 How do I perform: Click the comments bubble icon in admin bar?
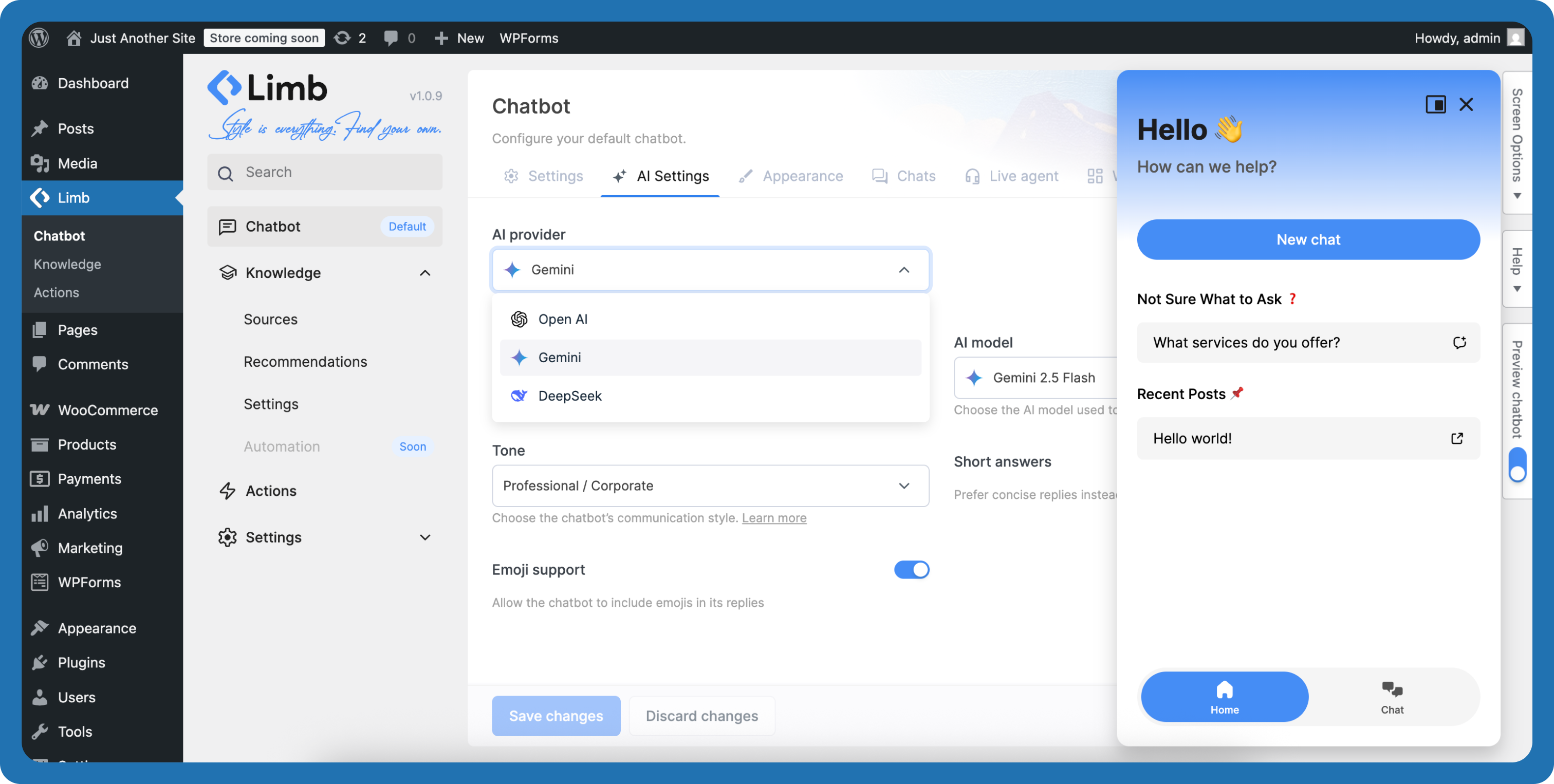(391, 38)
